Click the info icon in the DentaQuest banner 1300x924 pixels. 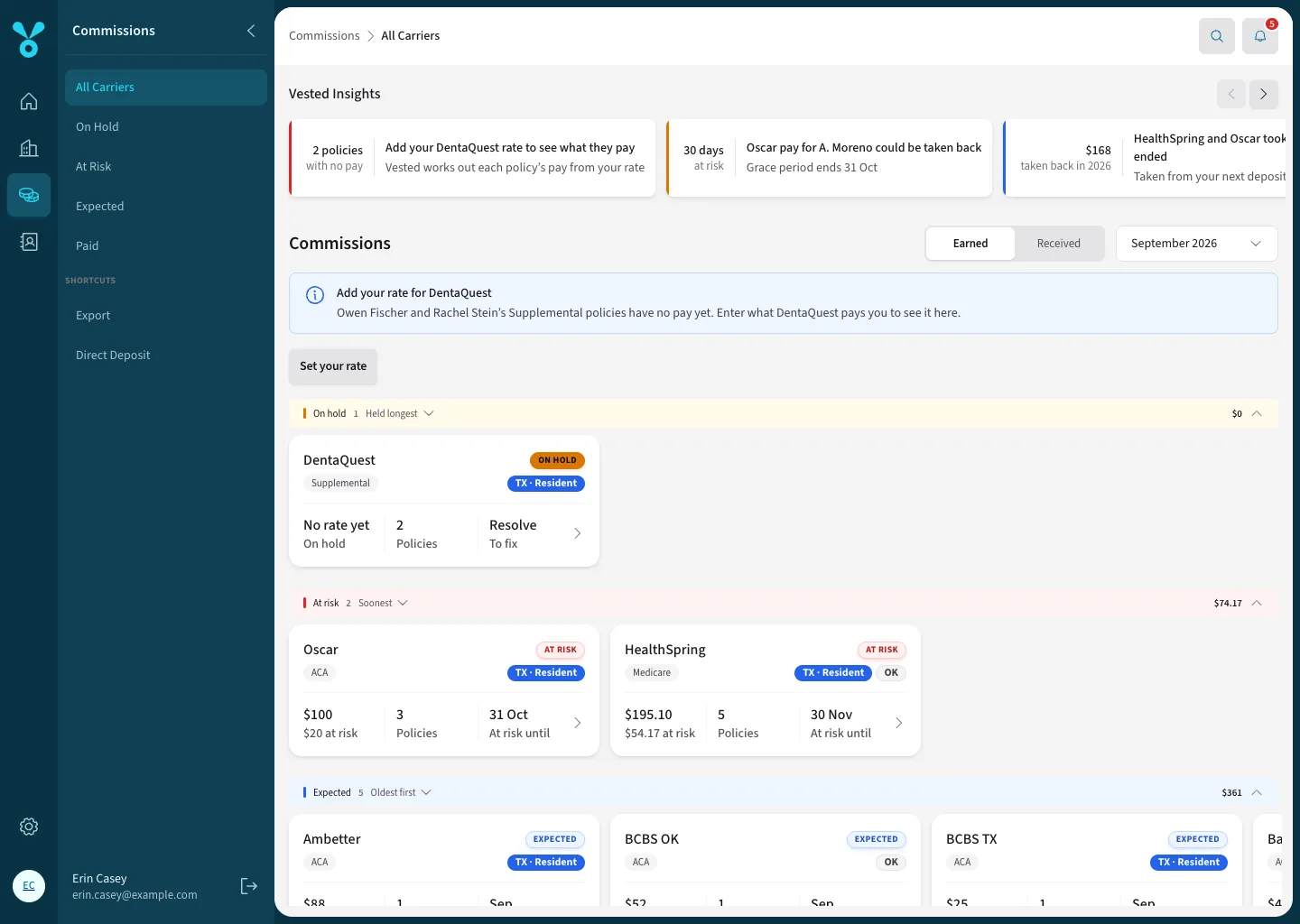pos(315,295)
